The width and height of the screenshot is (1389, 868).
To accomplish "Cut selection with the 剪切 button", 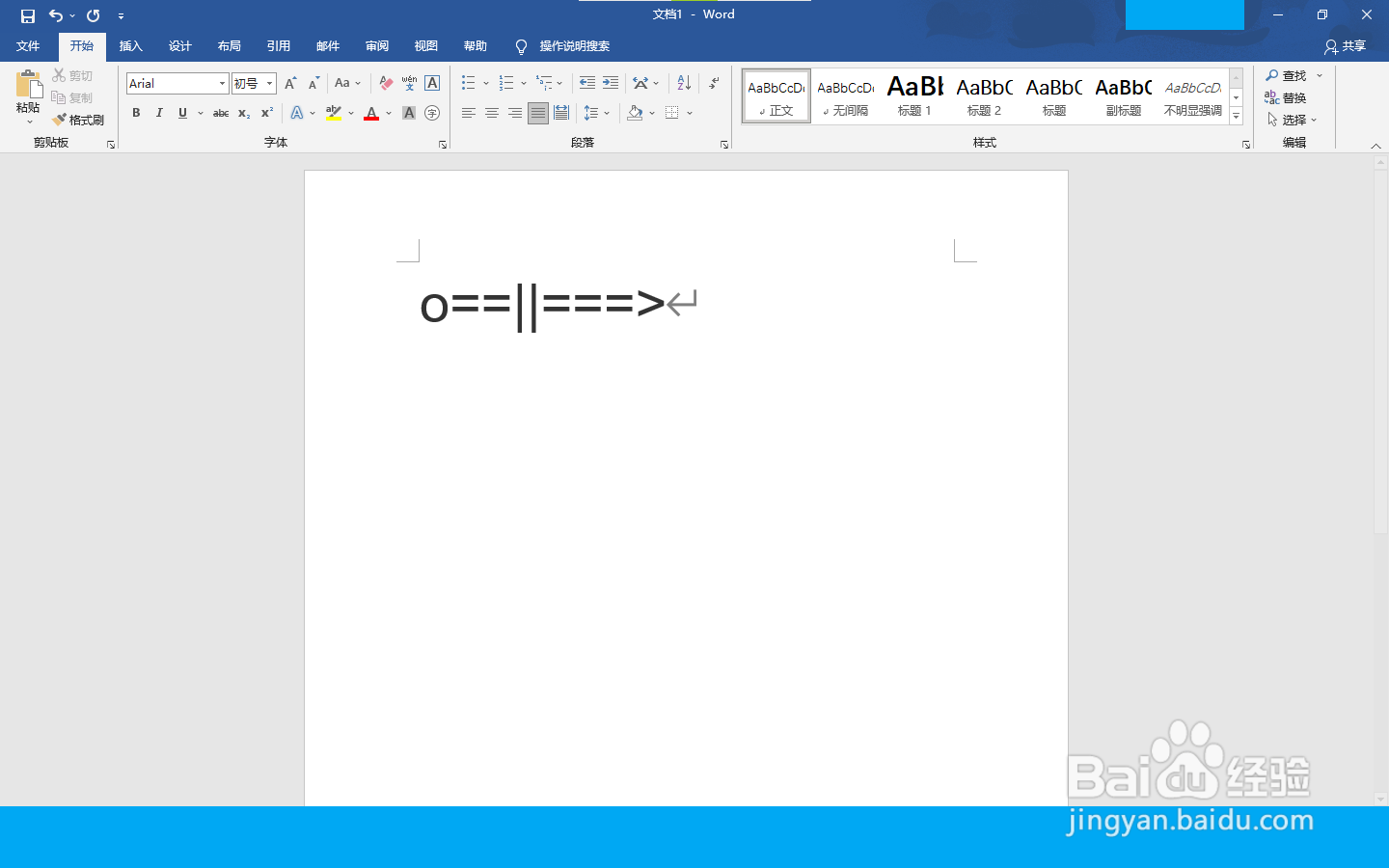I will point(72,75).
